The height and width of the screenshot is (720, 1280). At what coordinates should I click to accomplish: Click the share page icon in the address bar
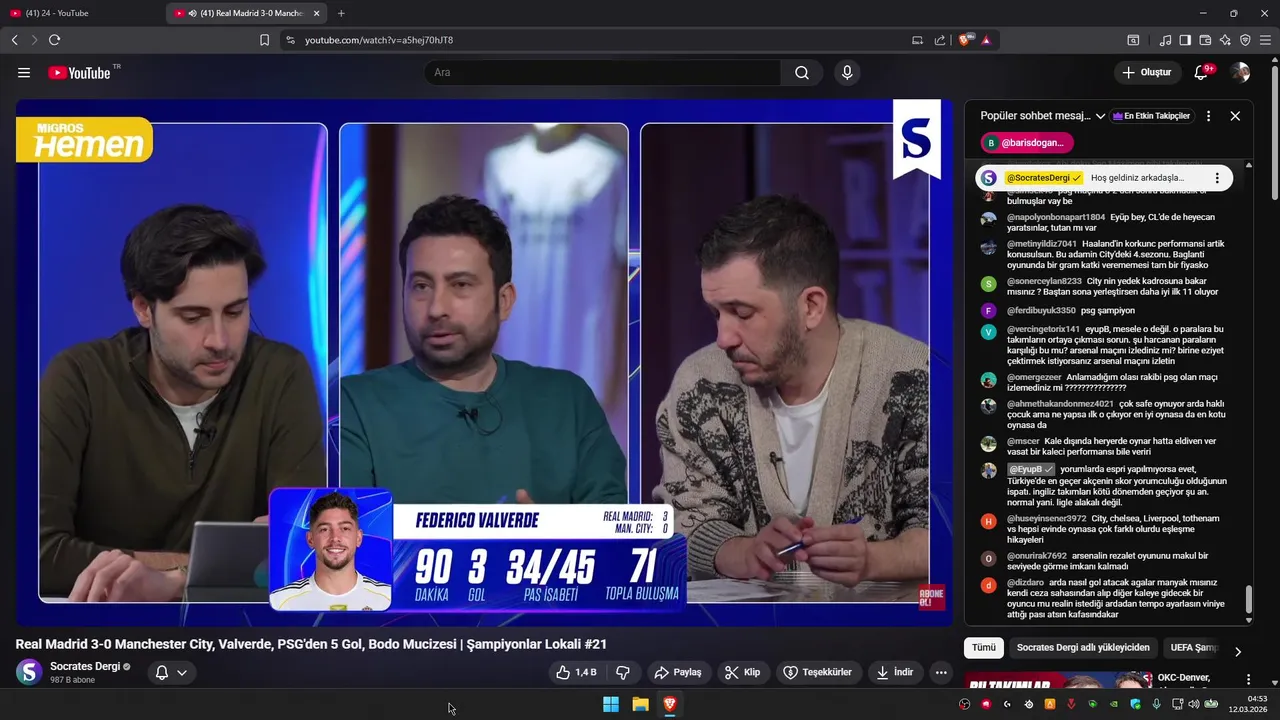pyautogui.click(x=940, y=40)
